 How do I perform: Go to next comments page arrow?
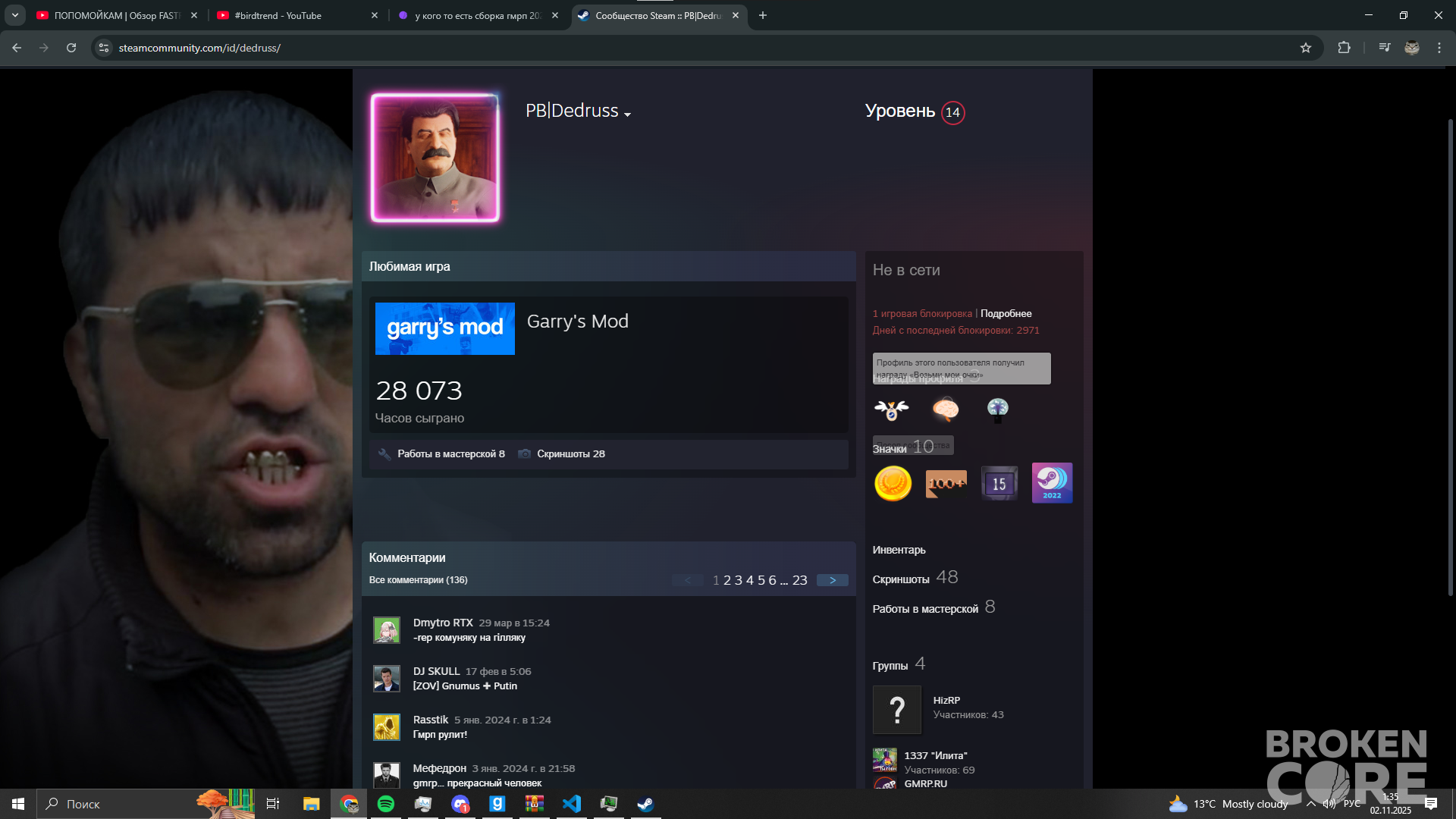tap(833, 580)
